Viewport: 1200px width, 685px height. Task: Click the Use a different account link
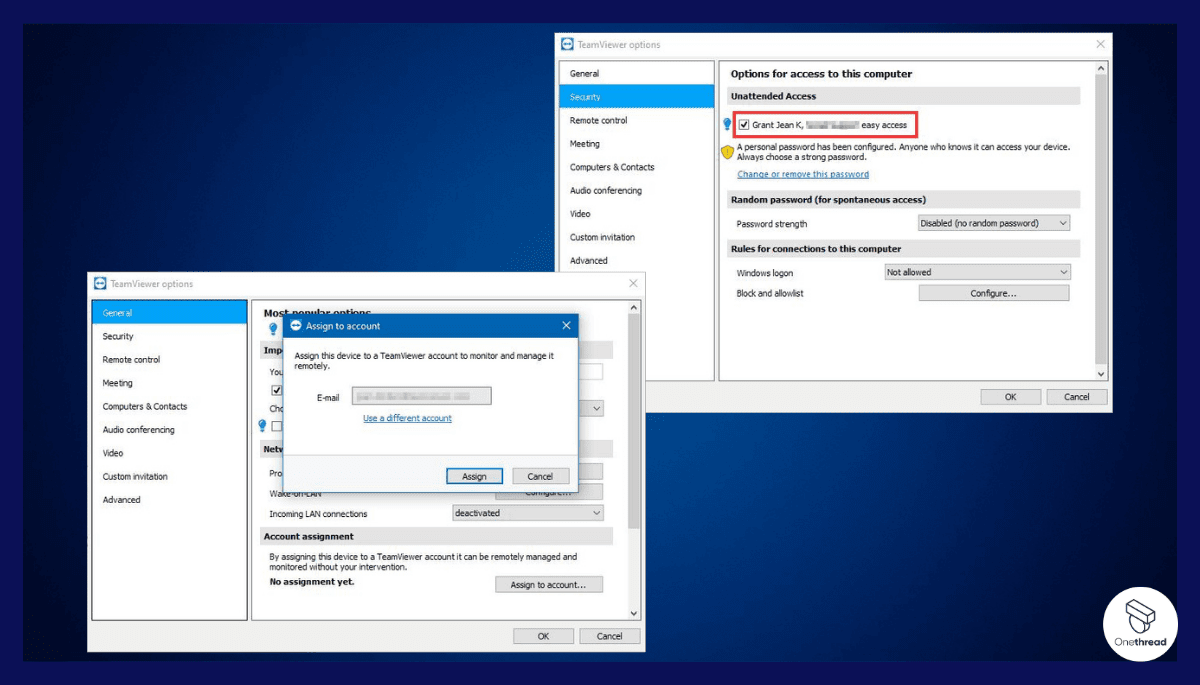407,418
